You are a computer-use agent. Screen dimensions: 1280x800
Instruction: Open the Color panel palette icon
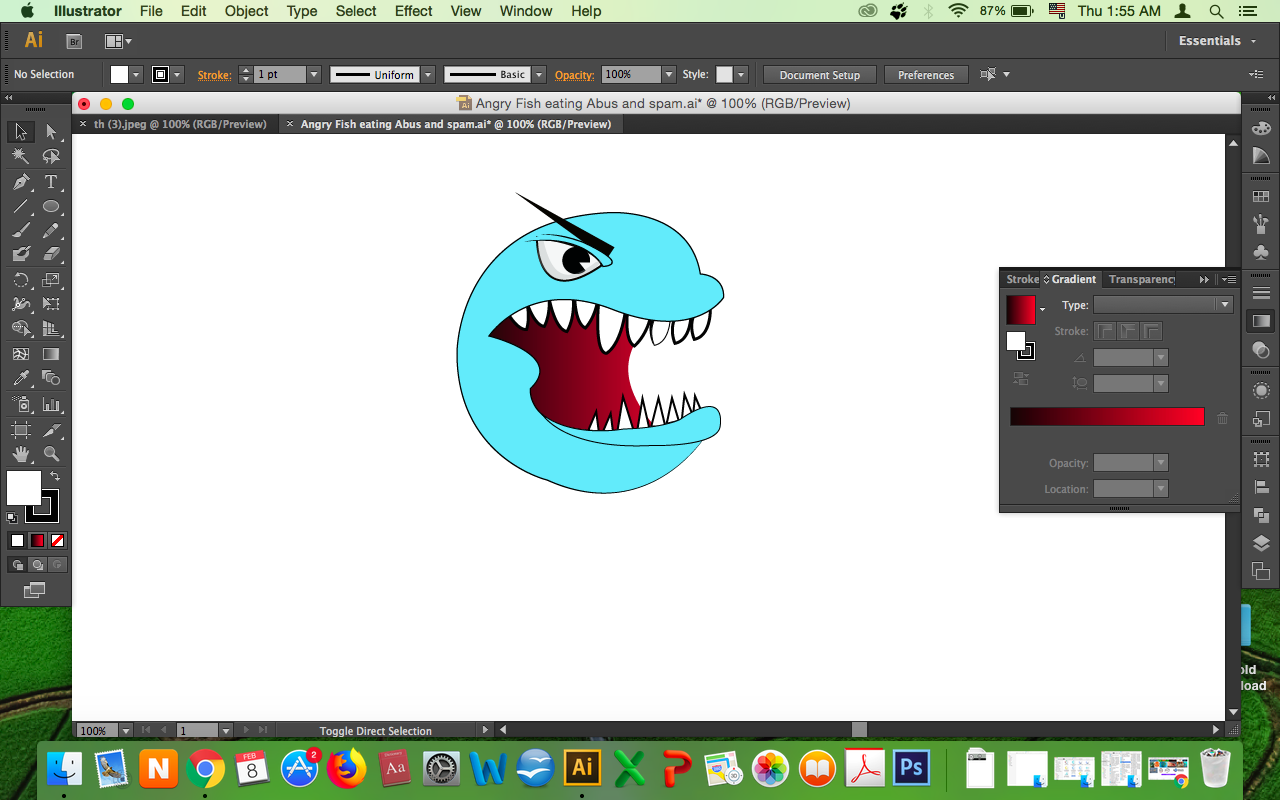coord(1261,128)
